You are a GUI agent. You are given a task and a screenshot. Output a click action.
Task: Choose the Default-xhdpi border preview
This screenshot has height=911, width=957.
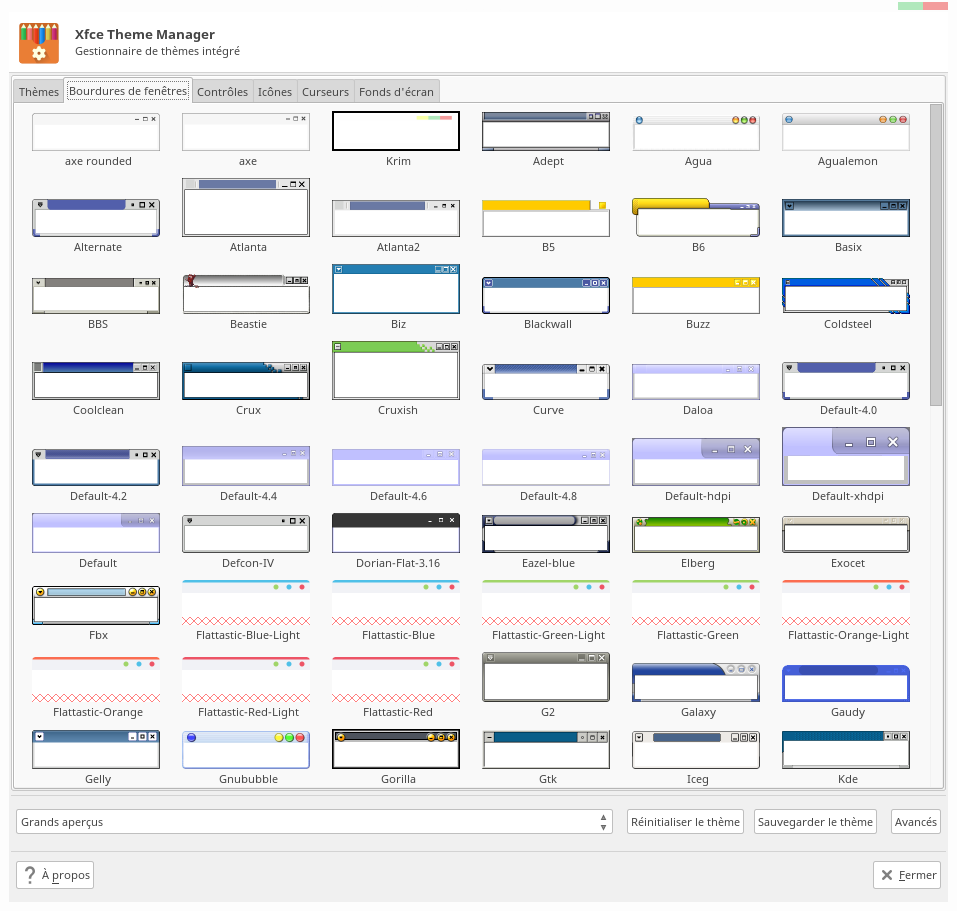[x=846, y=456]
